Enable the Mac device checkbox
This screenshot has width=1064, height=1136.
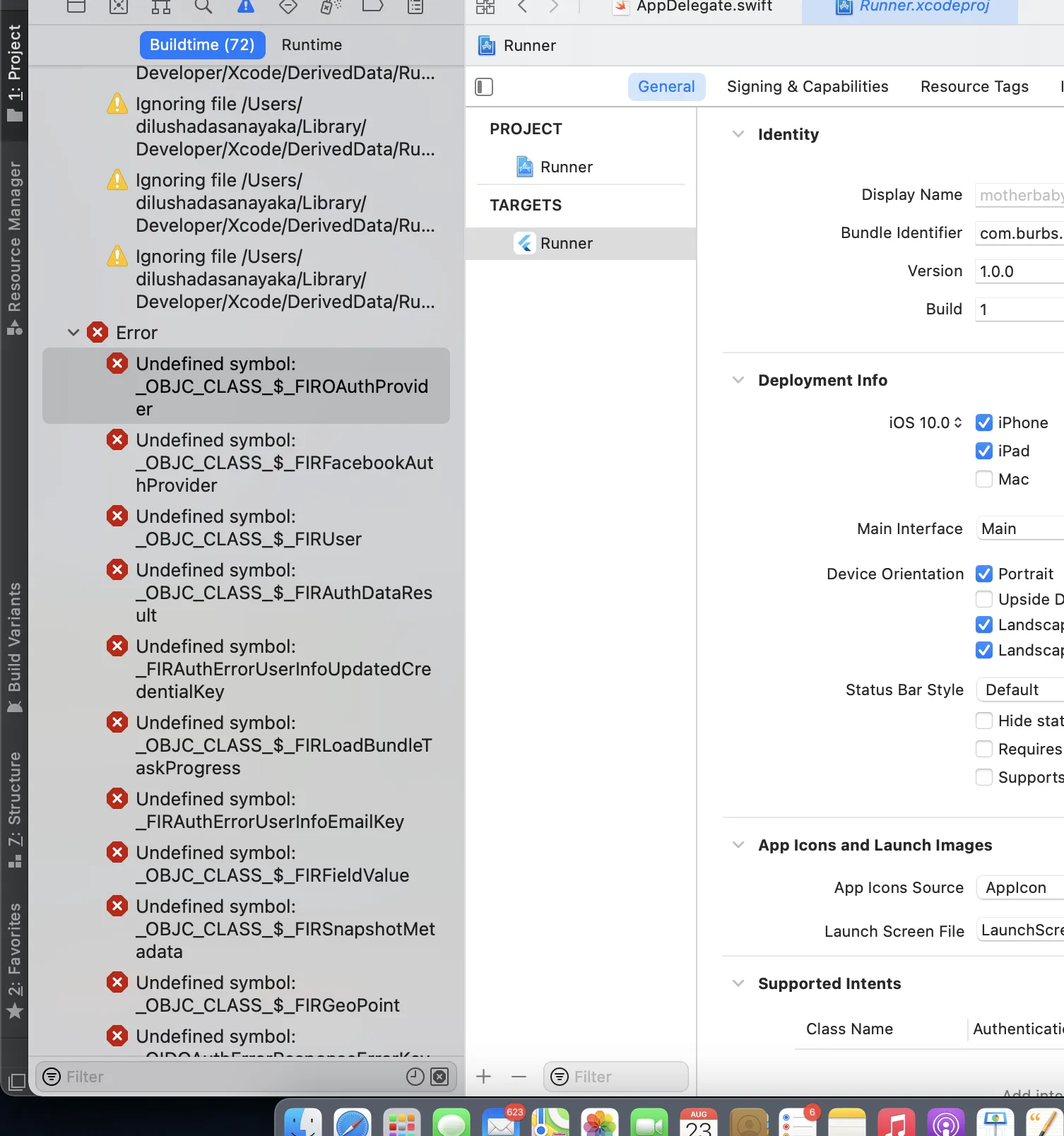click(x=984, y=479)
